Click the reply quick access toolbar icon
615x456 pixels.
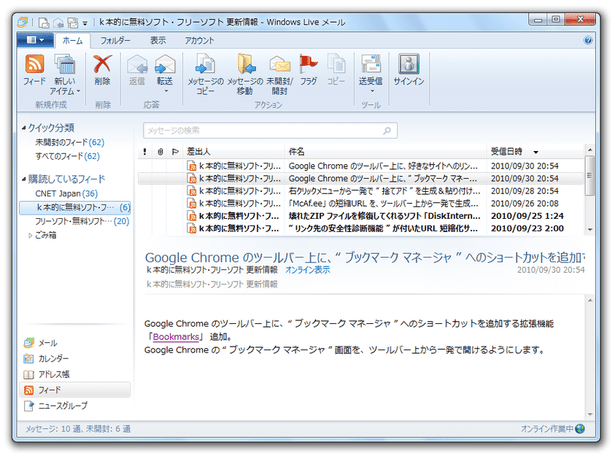click(x=58, y=23)
